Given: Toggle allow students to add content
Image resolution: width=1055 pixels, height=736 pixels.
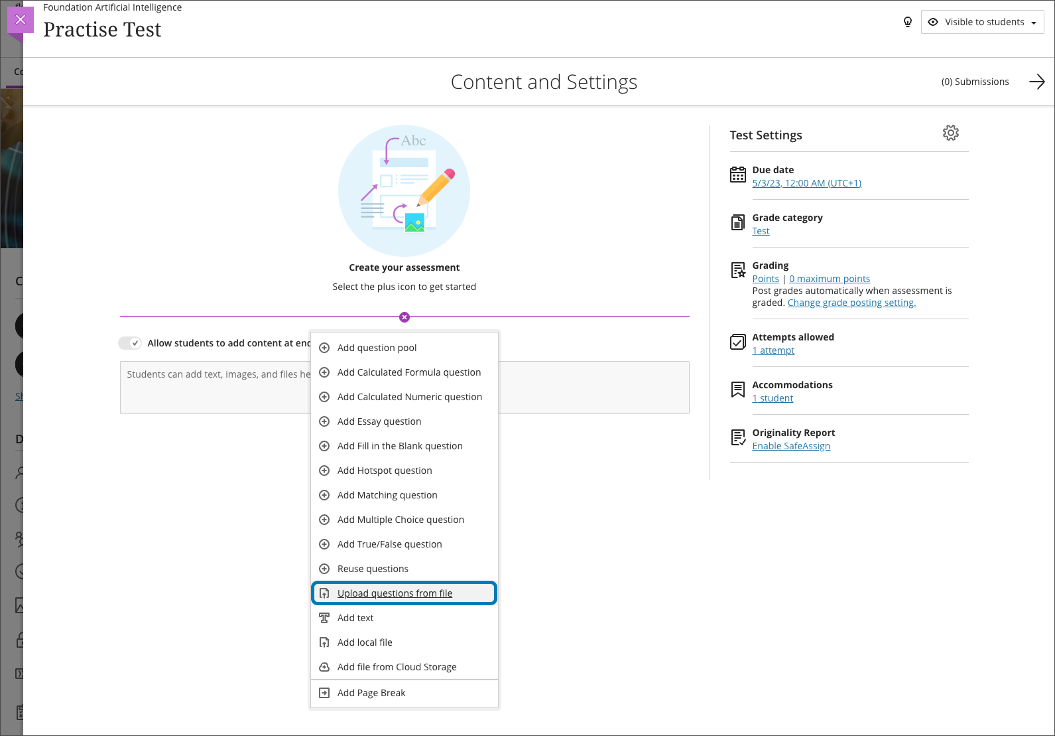Looking at the screenshot, I should pos(130,342).
